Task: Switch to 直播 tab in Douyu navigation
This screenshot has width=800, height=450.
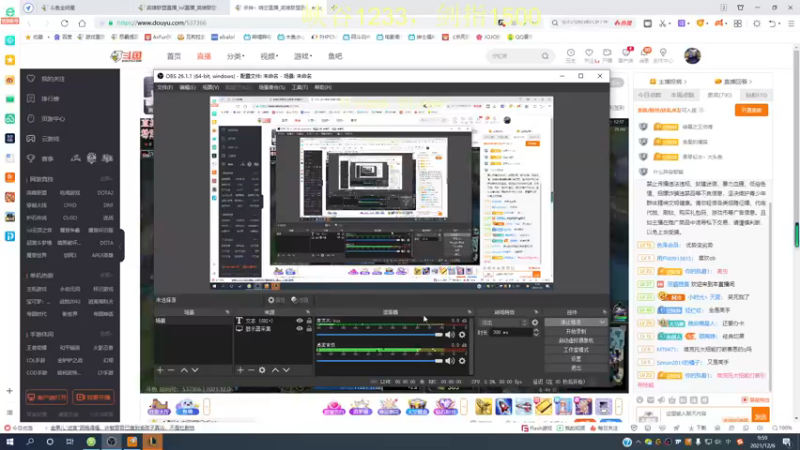Action: tap(204, 56)
